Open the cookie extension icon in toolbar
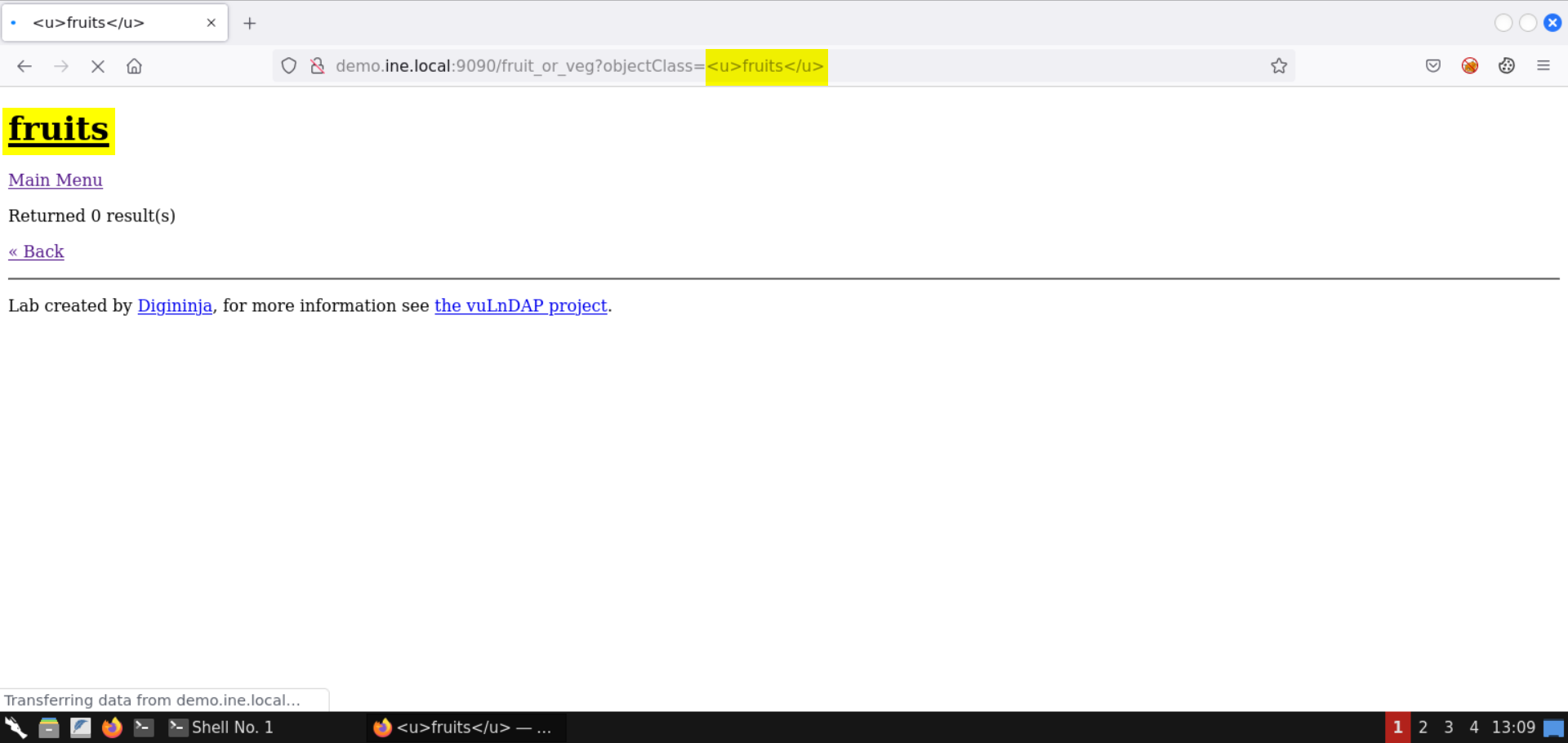The height and width of the screenshot is (743, 1568). (x=1507, y=66)
